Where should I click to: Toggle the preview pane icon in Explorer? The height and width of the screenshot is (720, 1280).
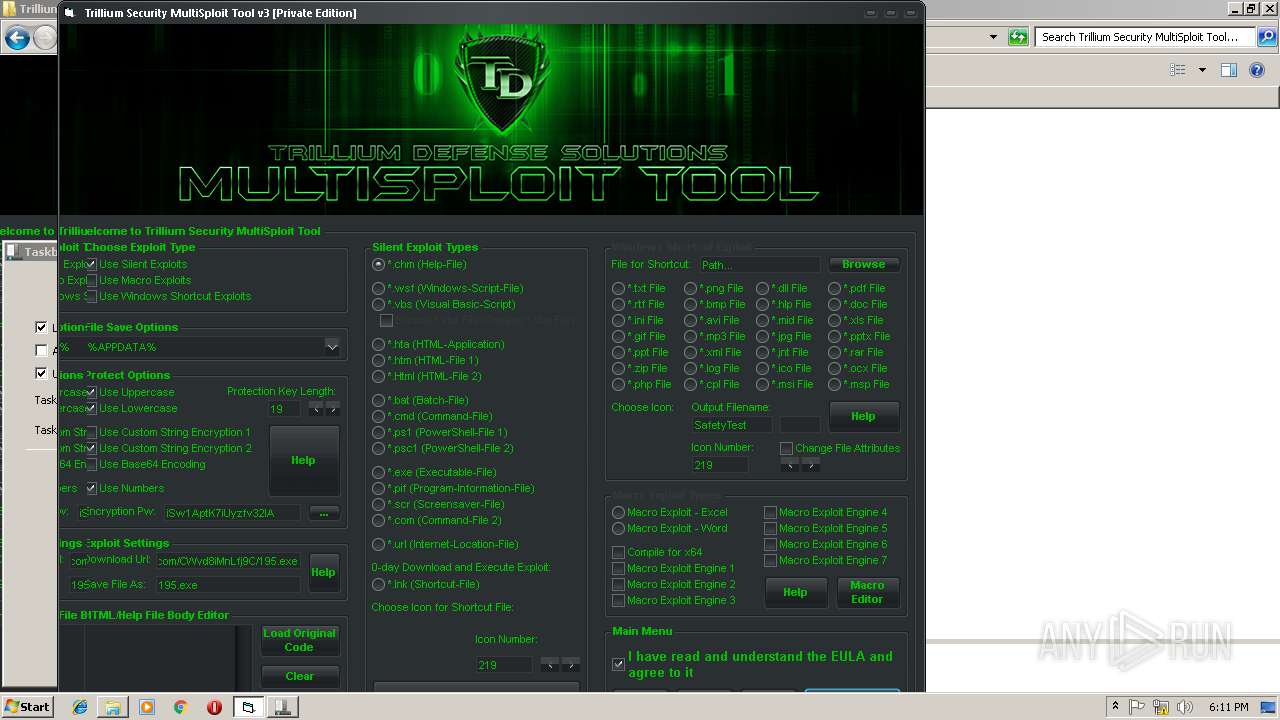point(1229,70)
